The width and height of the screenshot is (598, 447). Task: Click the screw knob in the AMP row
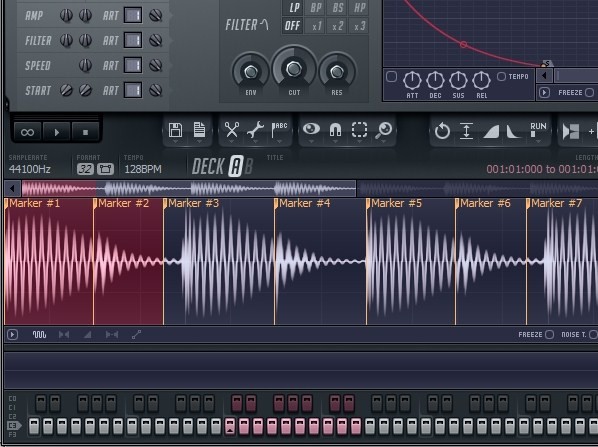pos(156,15)
